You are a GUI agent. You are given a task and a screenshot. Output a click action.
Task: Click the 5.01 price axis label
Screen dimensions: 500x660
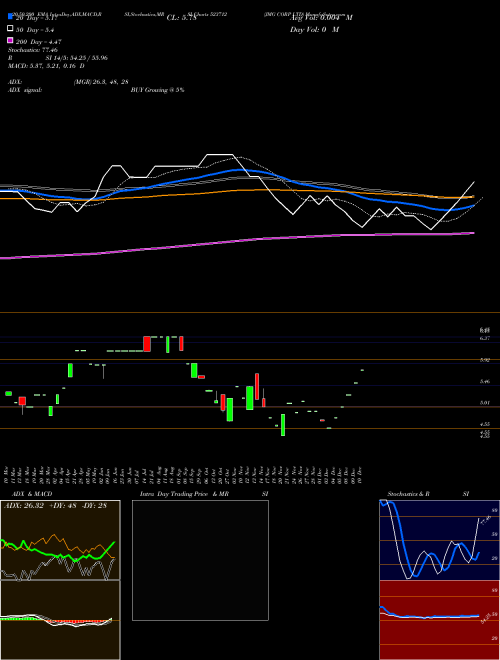[484, 403]
